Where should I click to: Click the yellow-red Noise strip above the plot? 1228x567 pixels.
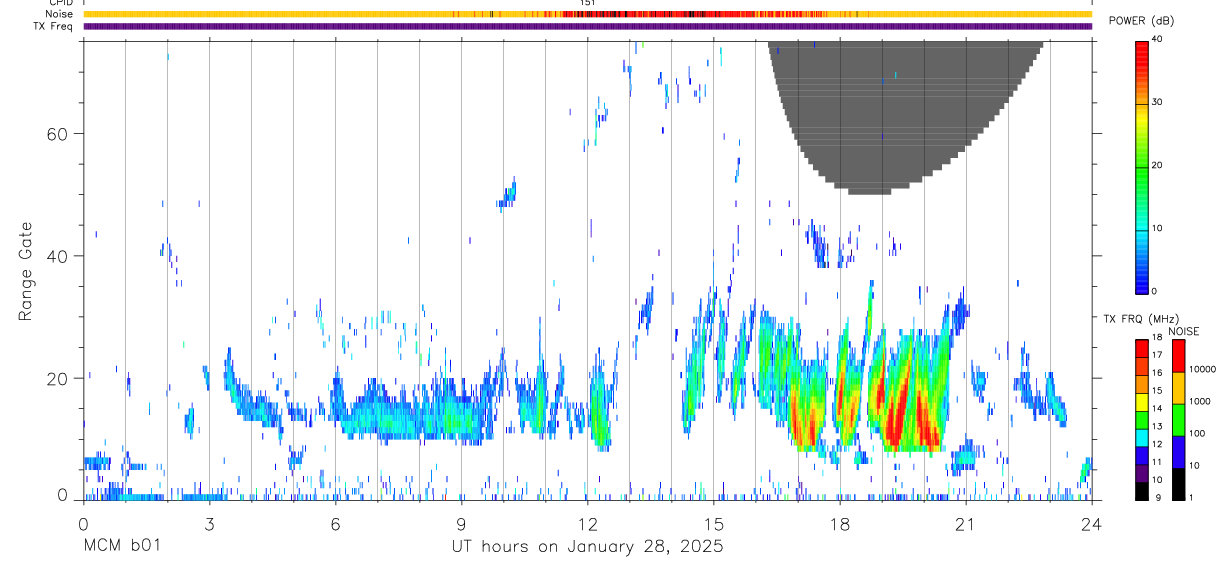587,14
